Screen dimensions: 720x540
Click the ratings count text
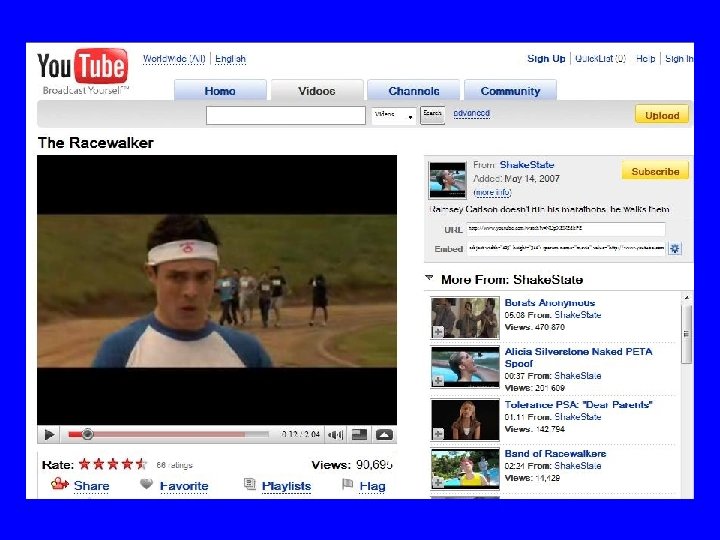click(174, 465)
